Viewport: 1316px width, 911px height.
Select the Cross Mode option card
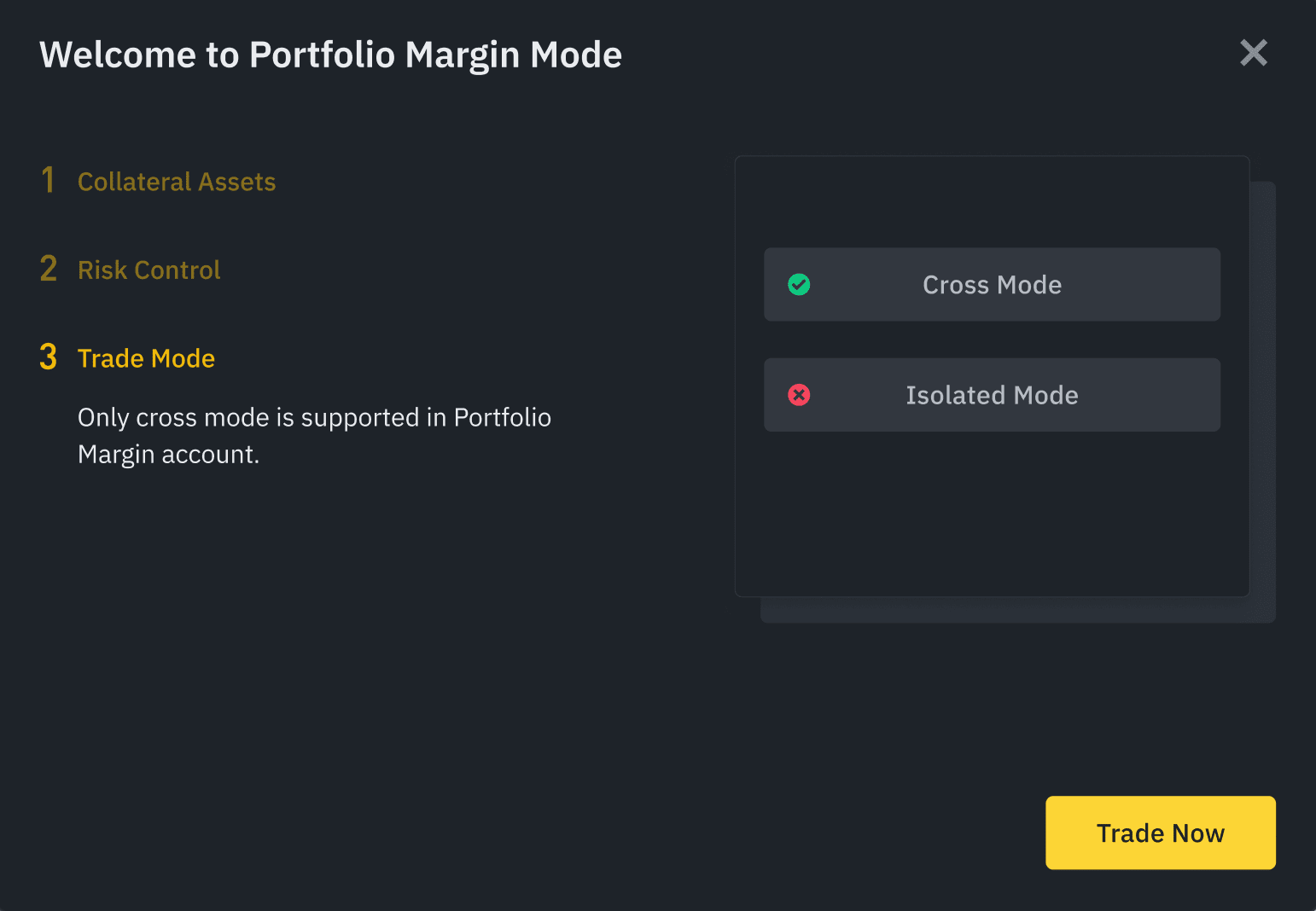992,284
